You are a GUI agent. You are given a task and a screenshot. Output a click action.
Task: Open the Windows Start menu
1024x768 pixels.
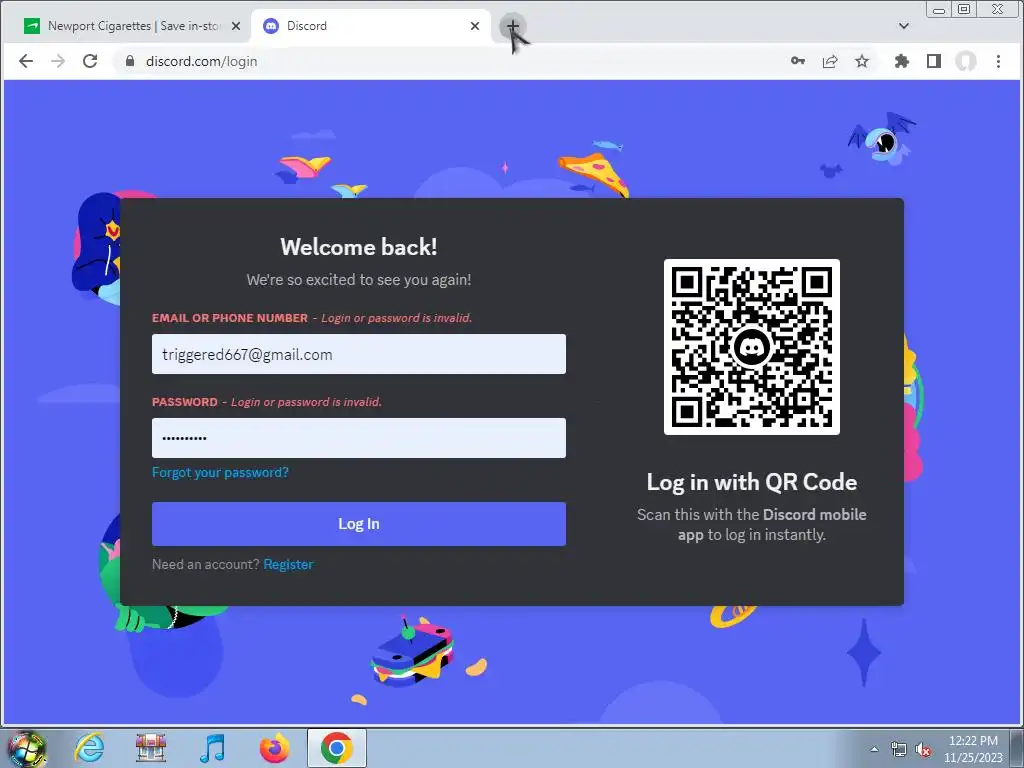pyautogui.click(x=26, y=748)
